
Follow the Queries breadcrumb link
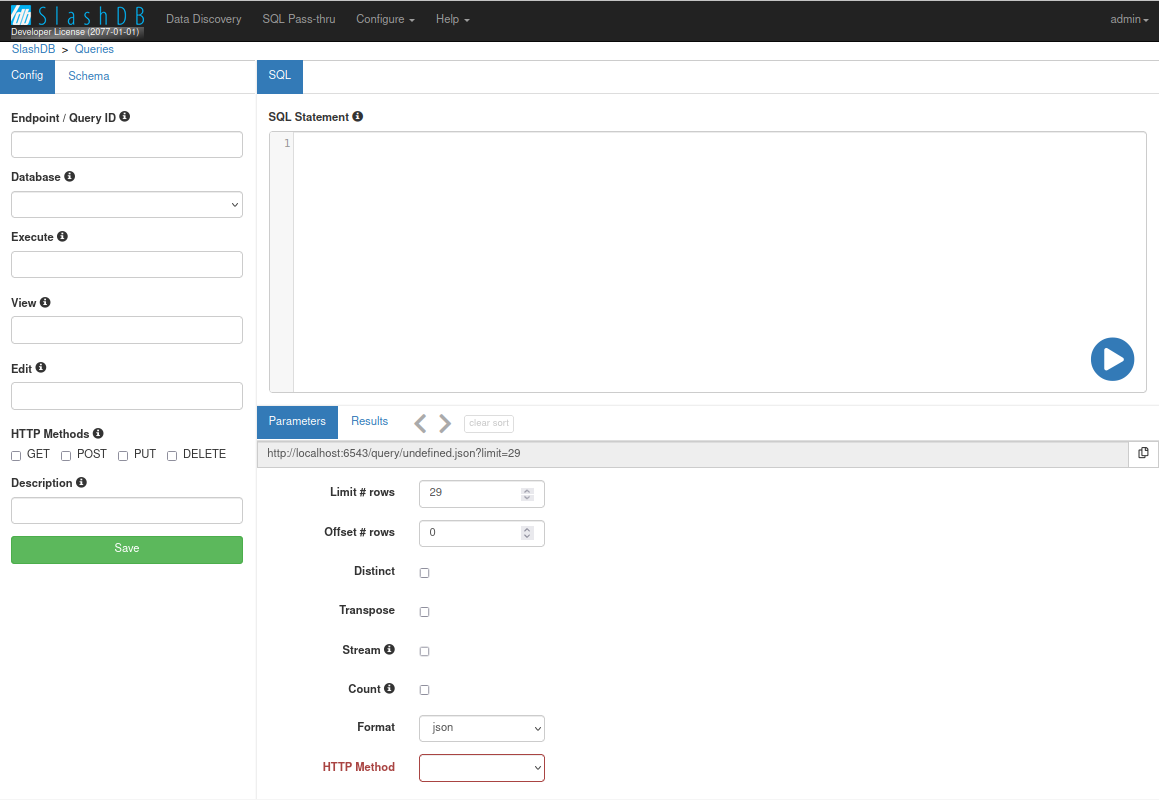point(94,50)
